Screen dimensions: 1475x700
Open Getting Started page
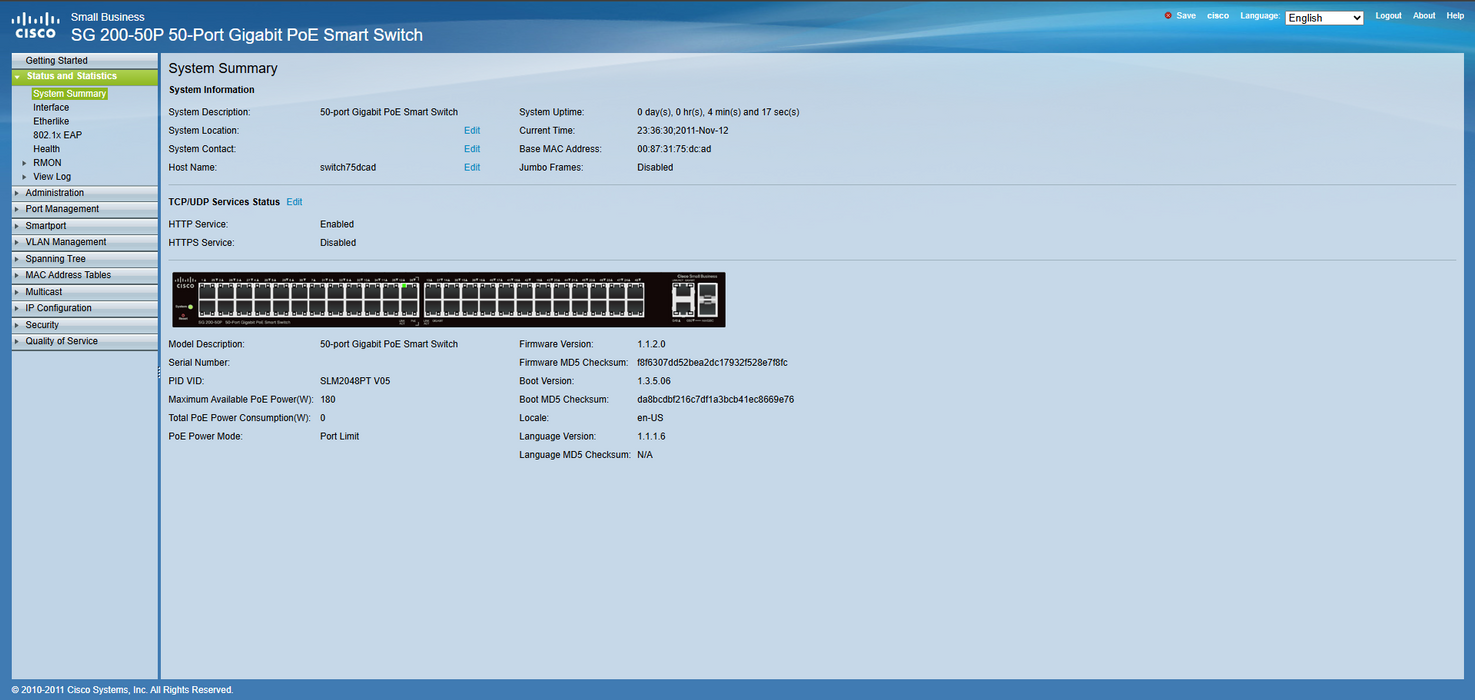click(84, 61)
